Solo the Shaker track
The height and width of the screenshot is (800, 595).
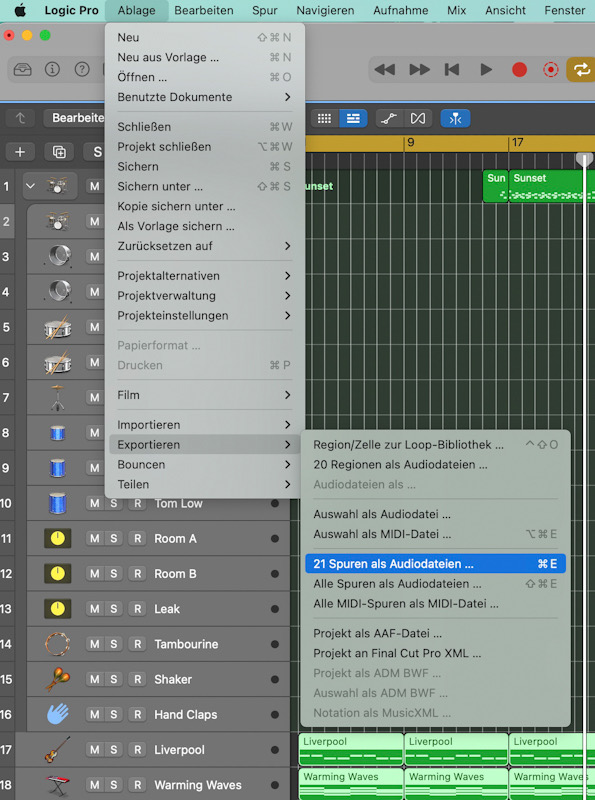click(113, 679)
